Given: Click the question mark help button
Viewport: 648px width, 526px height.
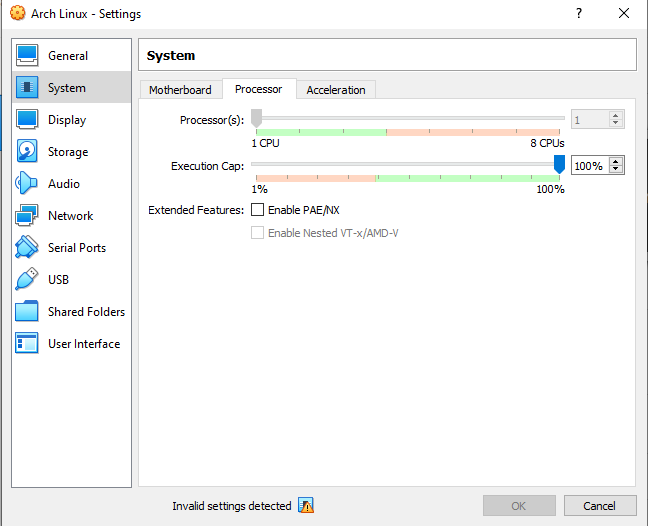Looking at the screenshot, I should click(x=579, y=13).
